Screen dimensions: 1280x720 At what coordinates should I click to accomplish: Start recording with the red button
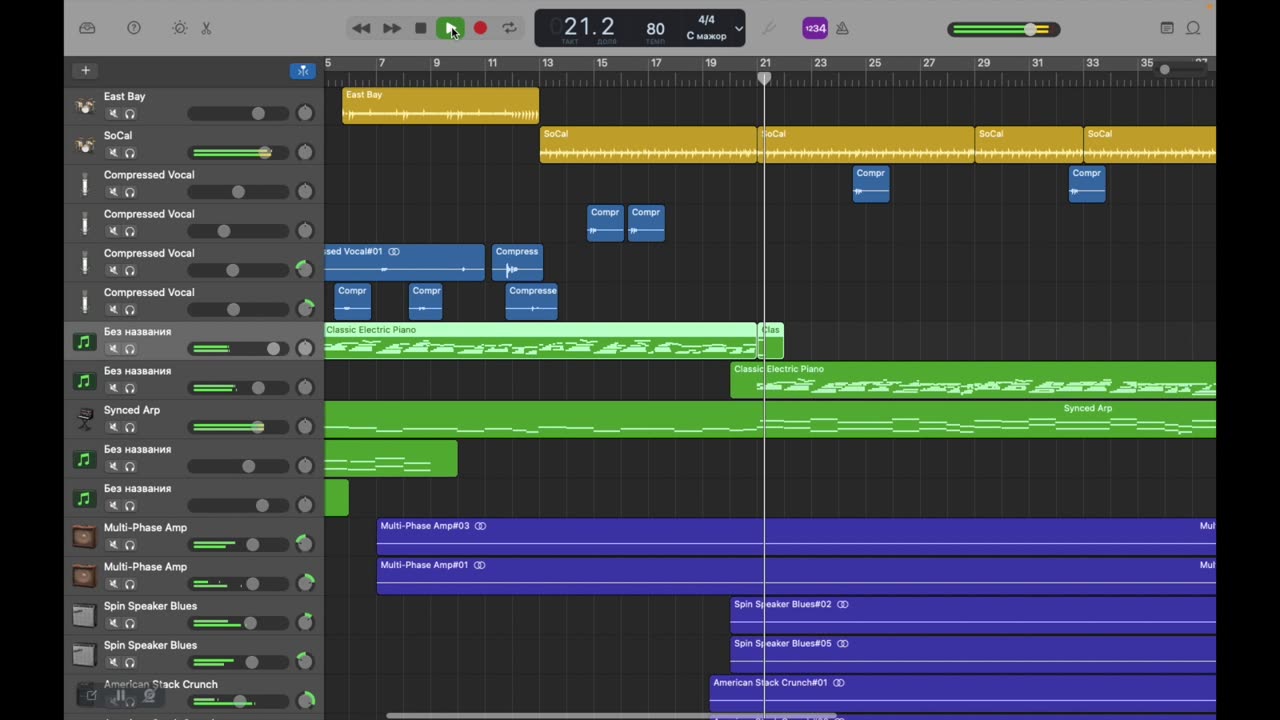[x=480, y=28]
